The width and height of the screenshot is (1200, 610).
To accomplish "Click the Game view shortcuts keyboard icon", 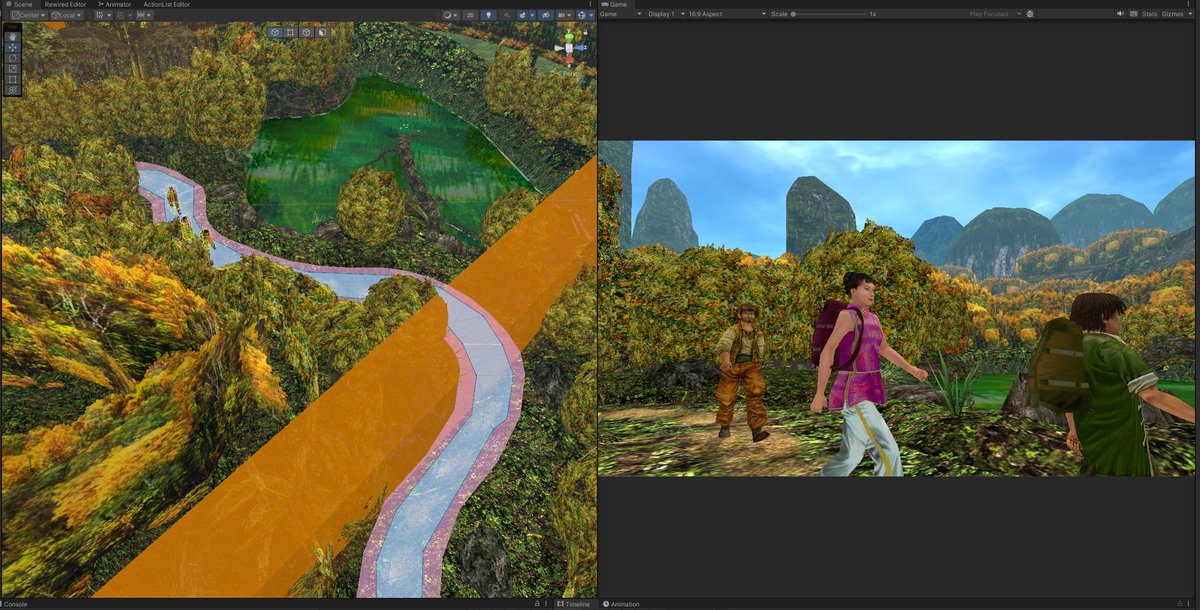I will tap(1134, 14).
